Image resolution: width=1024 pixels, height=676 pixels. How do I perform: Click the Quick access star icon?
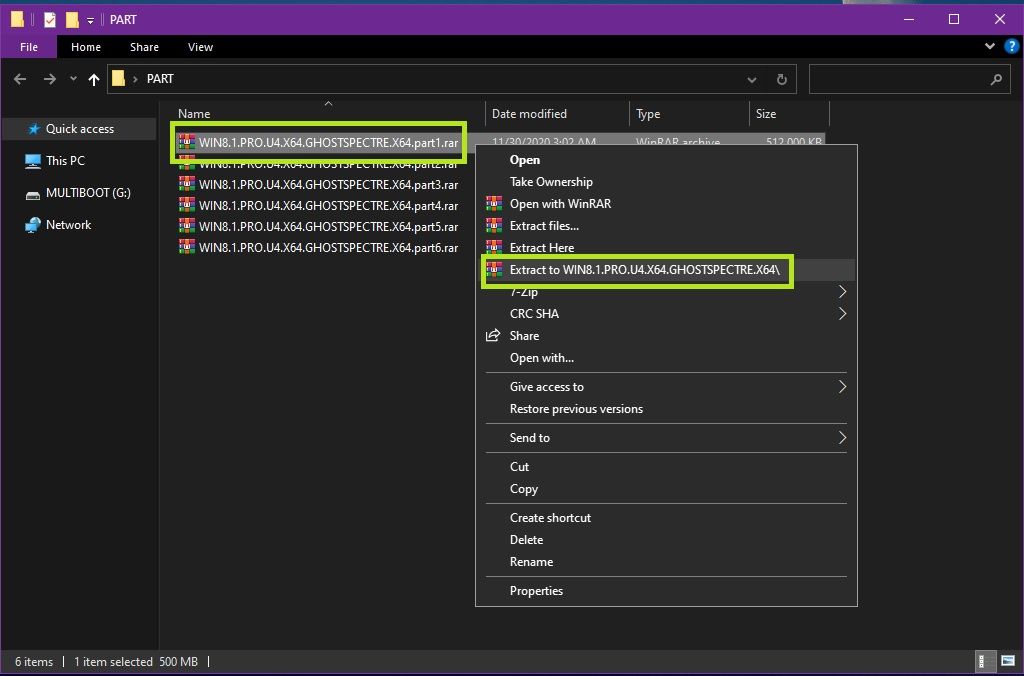34,129
